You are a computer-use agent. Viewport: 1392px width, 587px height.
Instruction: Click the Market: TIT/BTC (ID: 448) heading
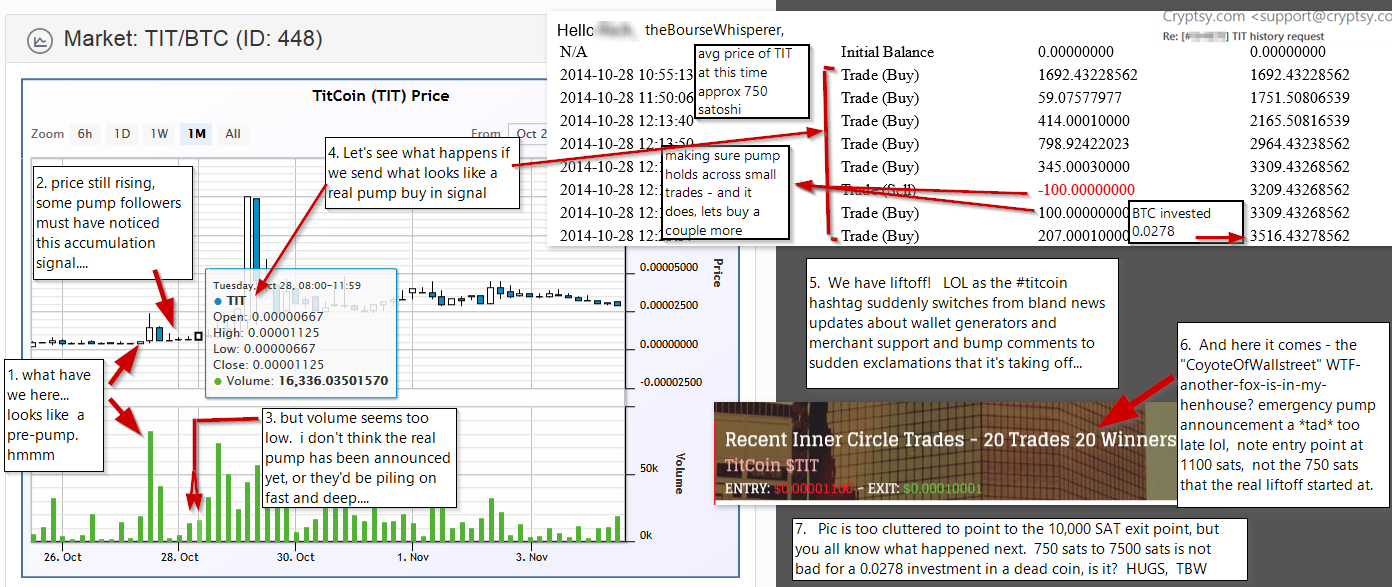(x=193, y=40)
